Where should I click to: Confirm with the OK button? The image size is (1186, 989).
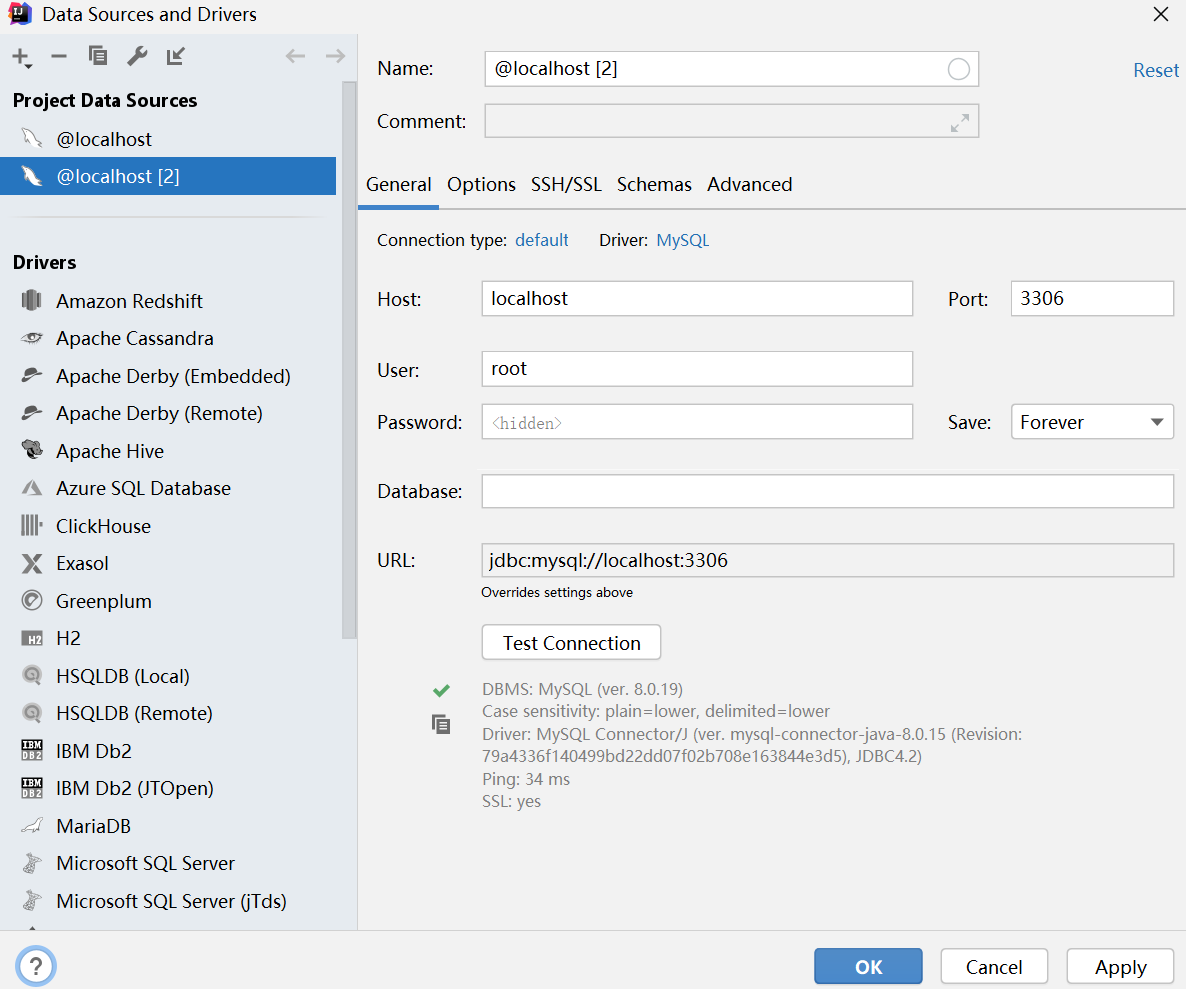(x=868, y=966)
